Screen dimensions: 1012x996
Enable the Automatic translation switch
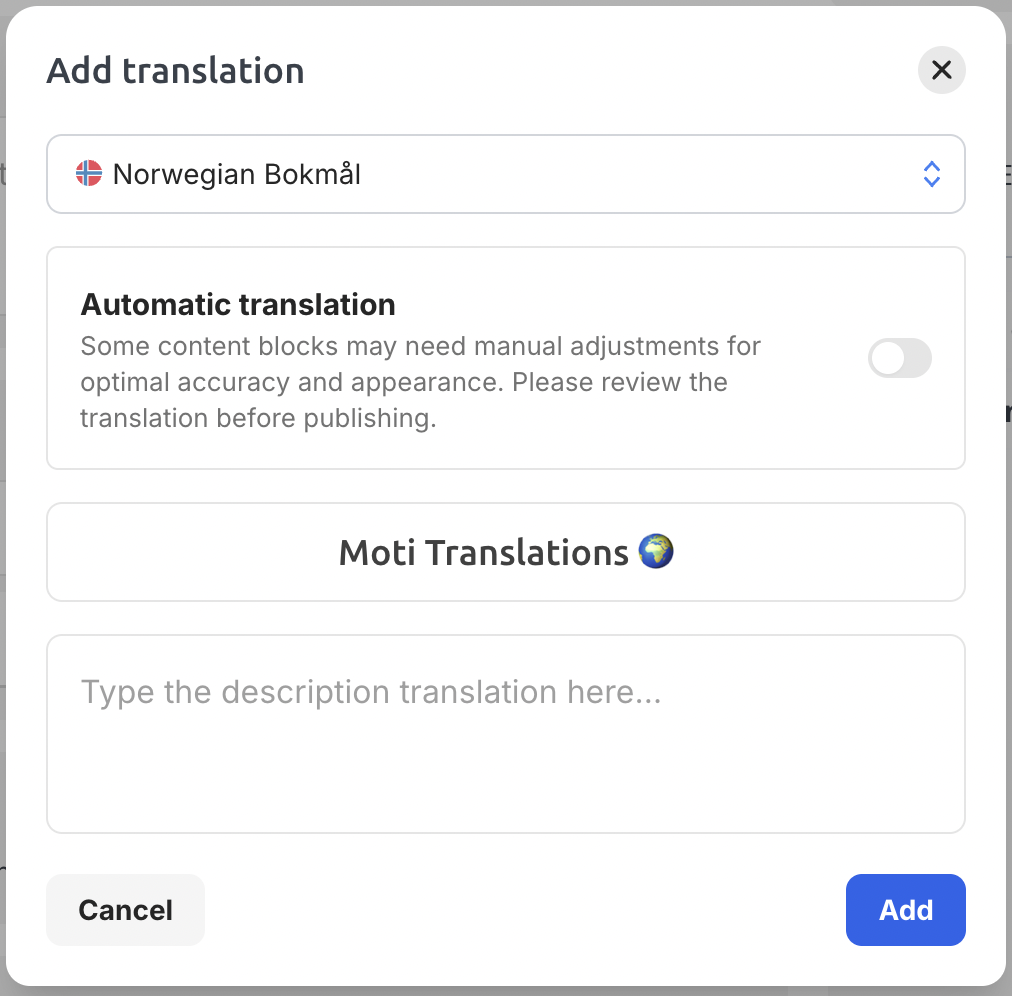coord(899,358)
